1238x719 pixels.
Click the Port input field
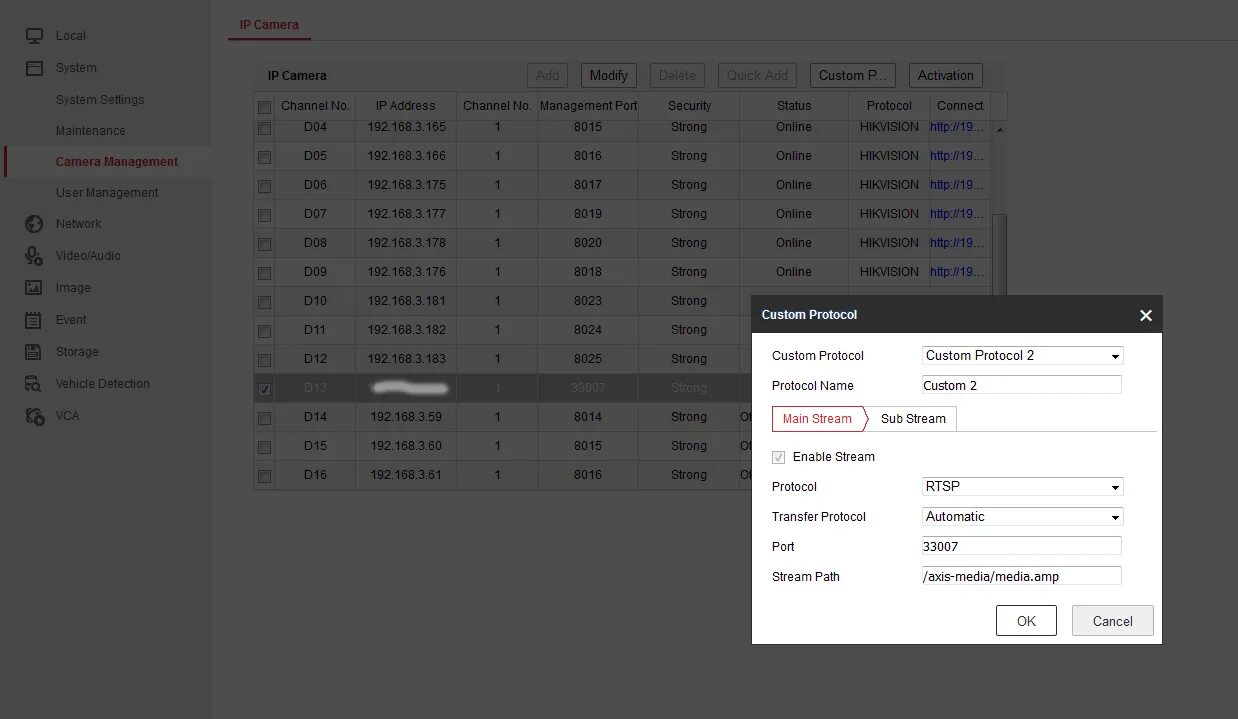pyautogui.click(x=1021, y=546)
